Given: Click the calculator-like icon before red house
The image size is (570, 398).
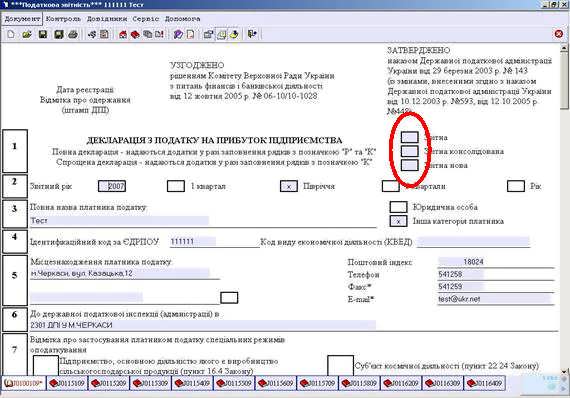Looking at the screenshot, I should tap(104, 35).
